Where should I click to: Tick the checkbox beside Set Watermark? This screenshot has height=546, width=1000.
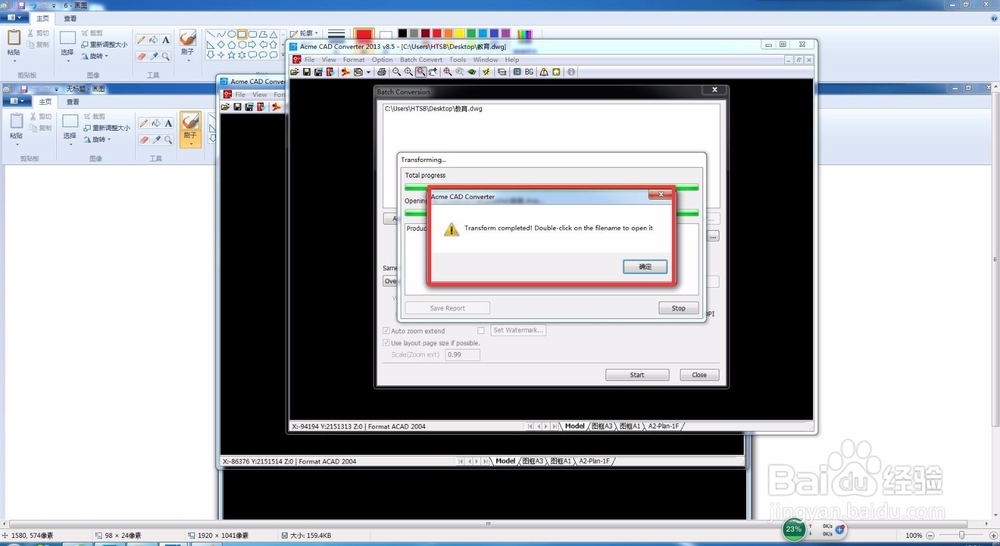(x=481, y=330)
